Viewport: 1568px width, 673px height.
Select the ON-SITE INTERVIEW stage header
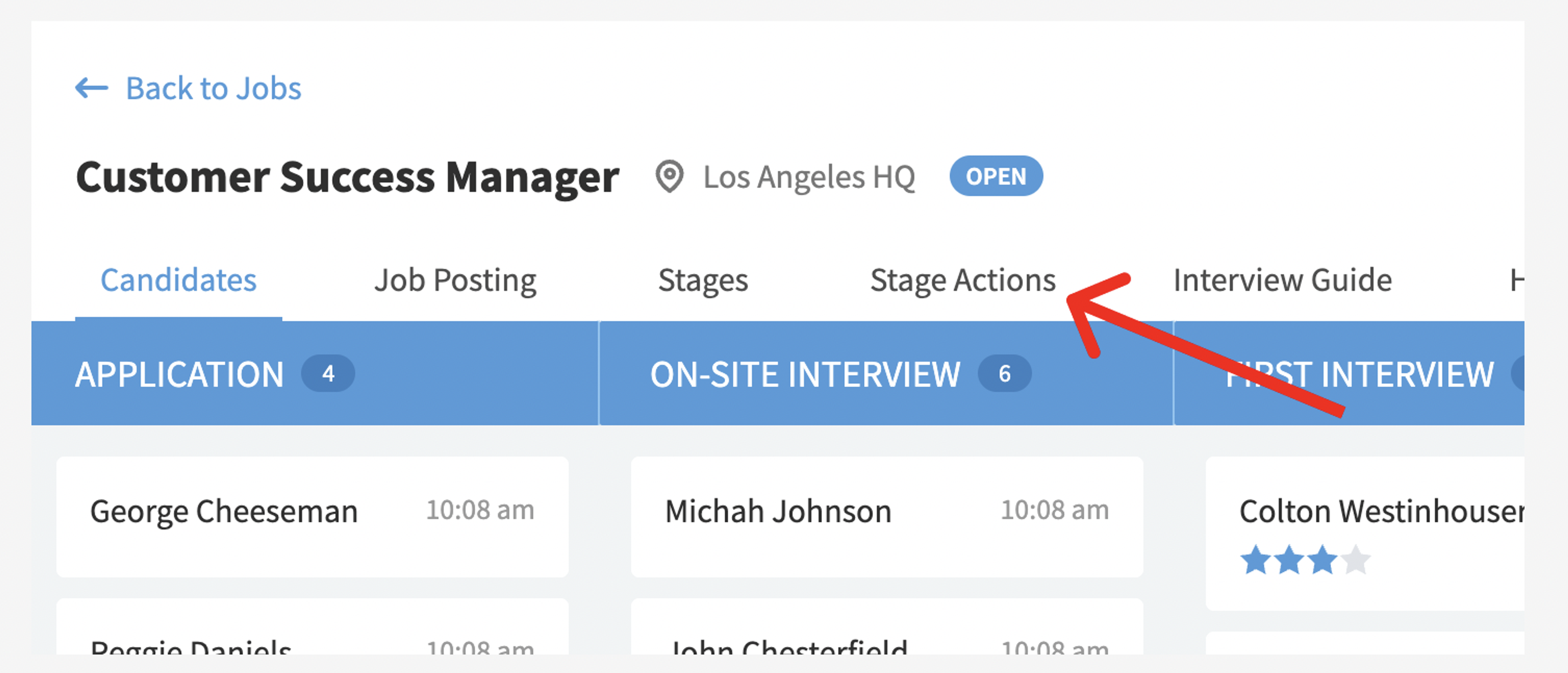tap(886, 373)
